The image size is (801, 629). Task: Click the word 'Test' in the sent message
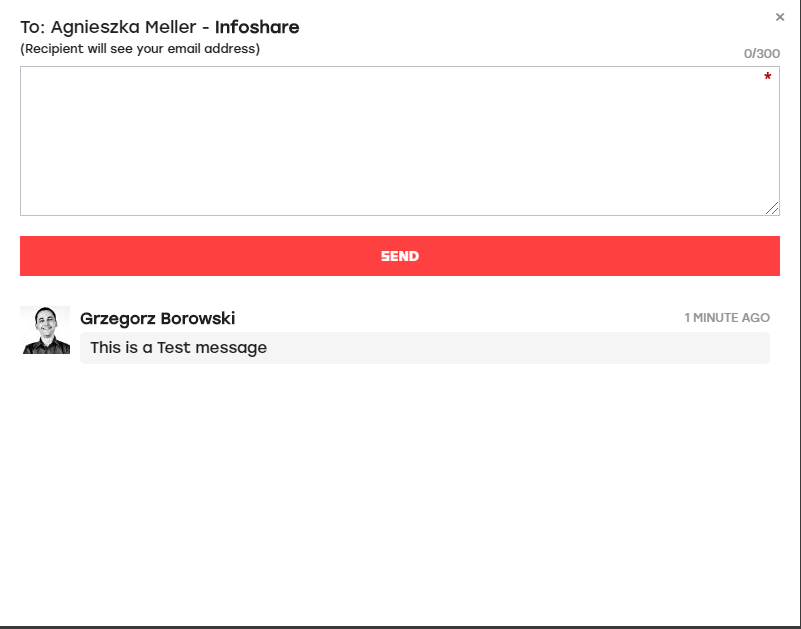pos(174,347)
